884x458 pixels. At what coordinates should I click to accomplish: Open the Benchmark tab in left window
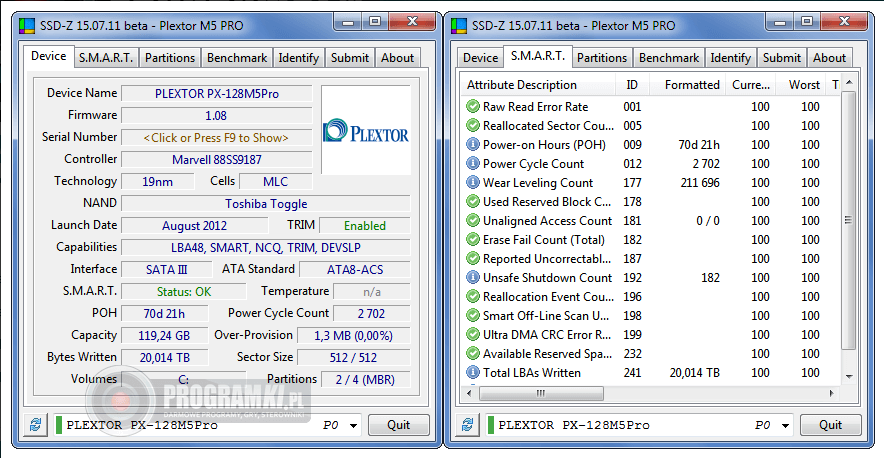coord(237,58)
